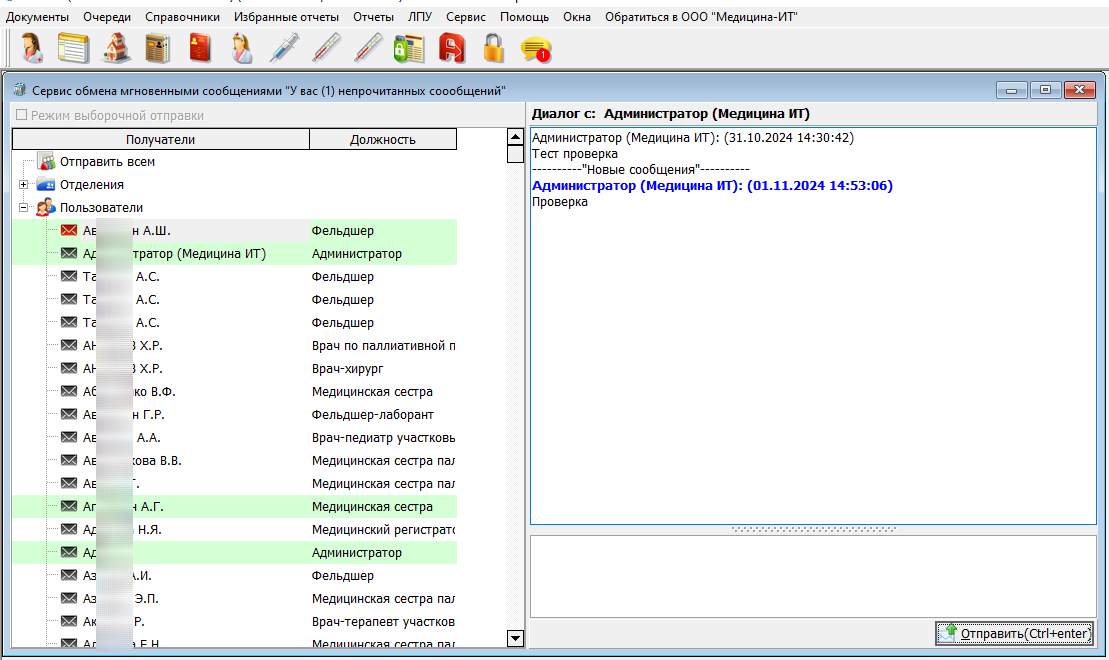
Task: Click the Отправить(Ctrl+enter) button
Action: pyautogui.click(x=1014, y=633)
